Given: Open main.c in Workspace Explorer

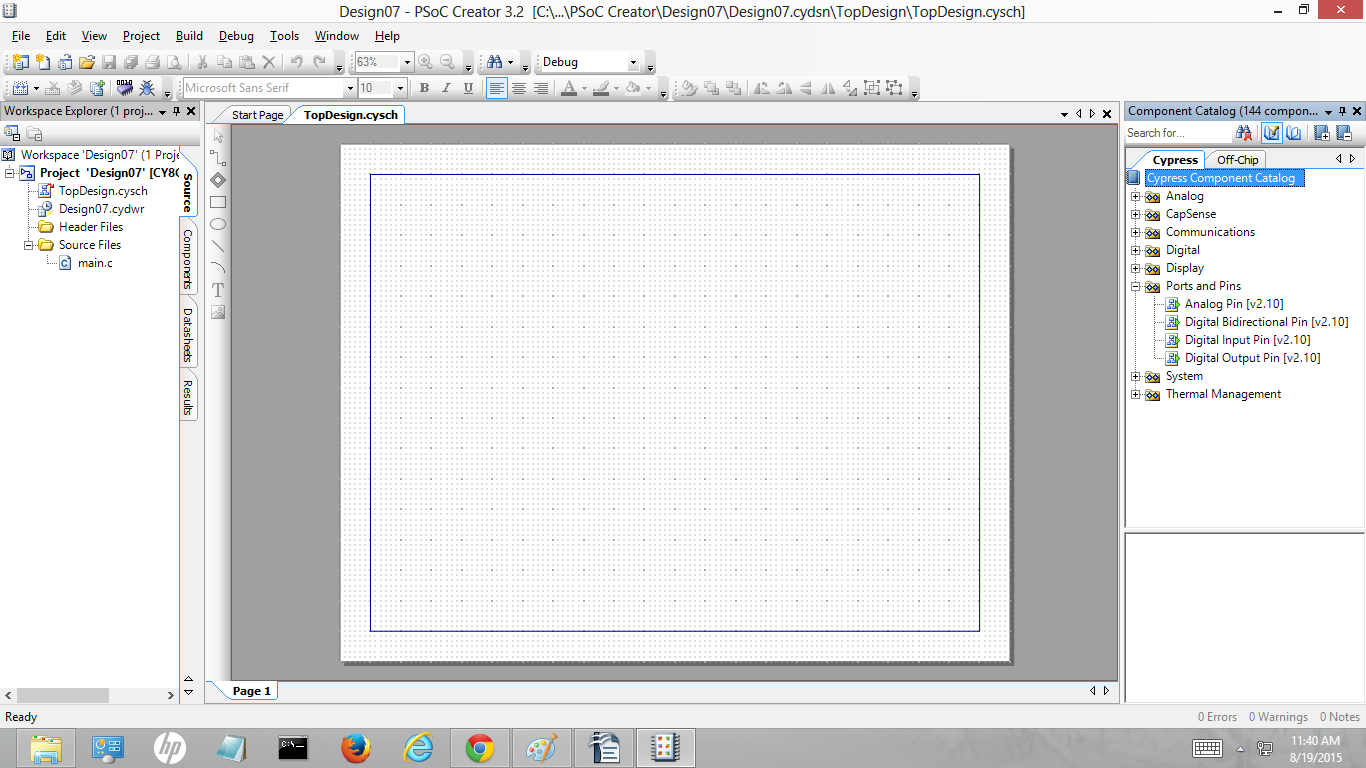Looking at the screenshot, I should click(95, 263).
